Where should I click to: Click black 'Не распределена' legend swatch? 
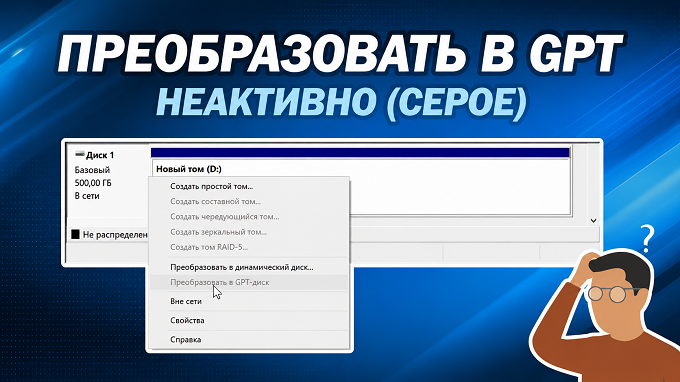tap(75, 235)
